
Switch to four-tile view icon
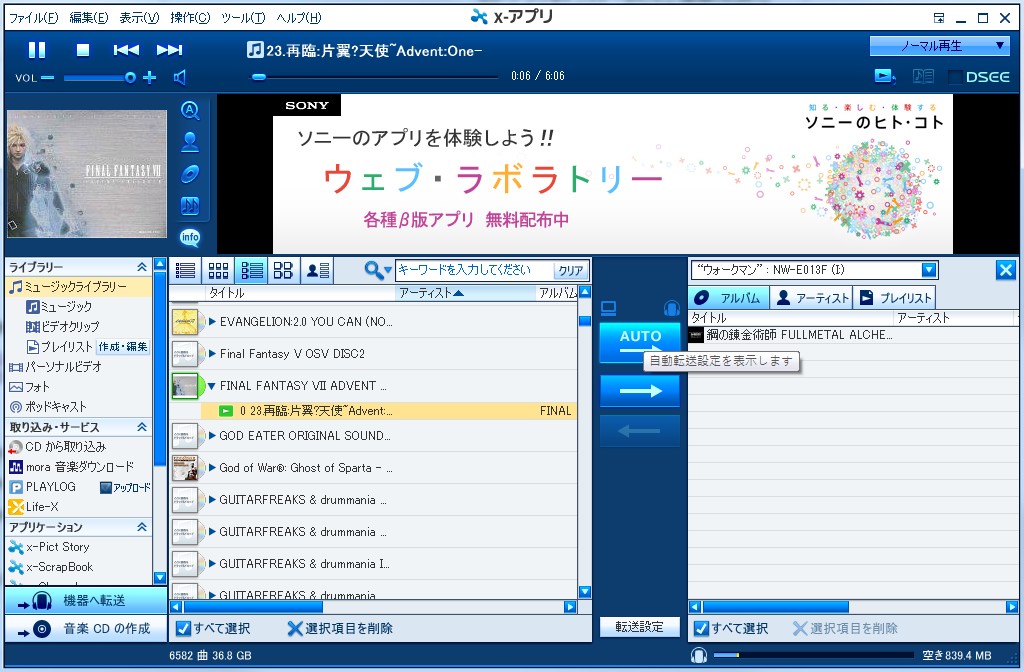tap(283, 270)
